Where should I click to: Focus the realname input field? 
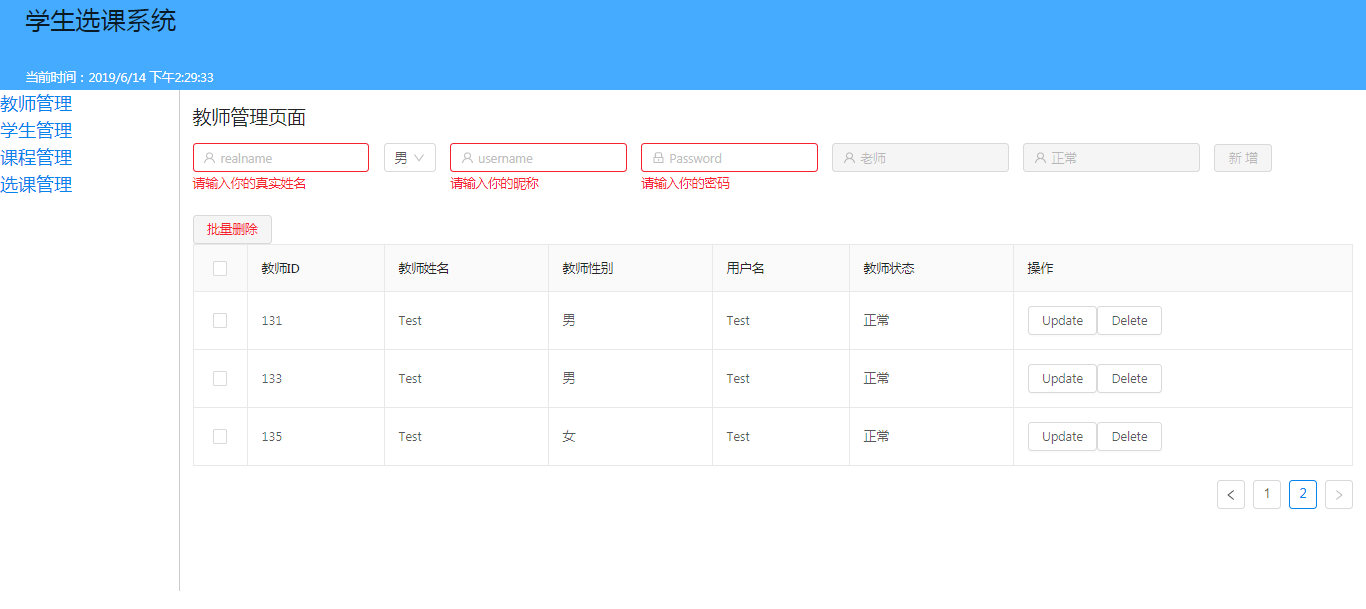tap(281, 158)
